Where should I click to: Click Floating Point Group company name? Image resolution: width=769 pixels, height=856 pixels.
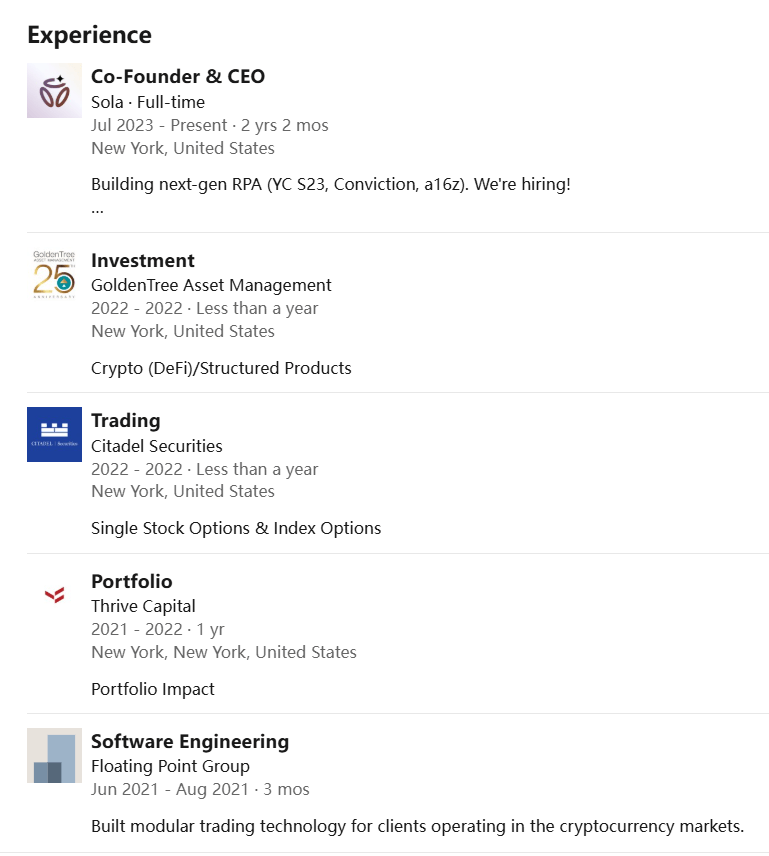click(170, 766)
